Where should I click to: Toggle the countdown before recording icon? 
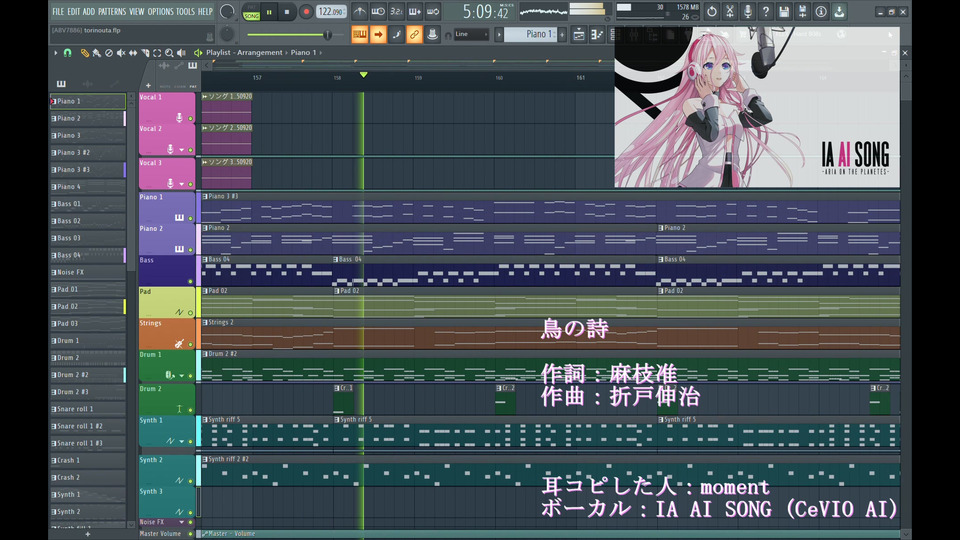coord(397,11)
